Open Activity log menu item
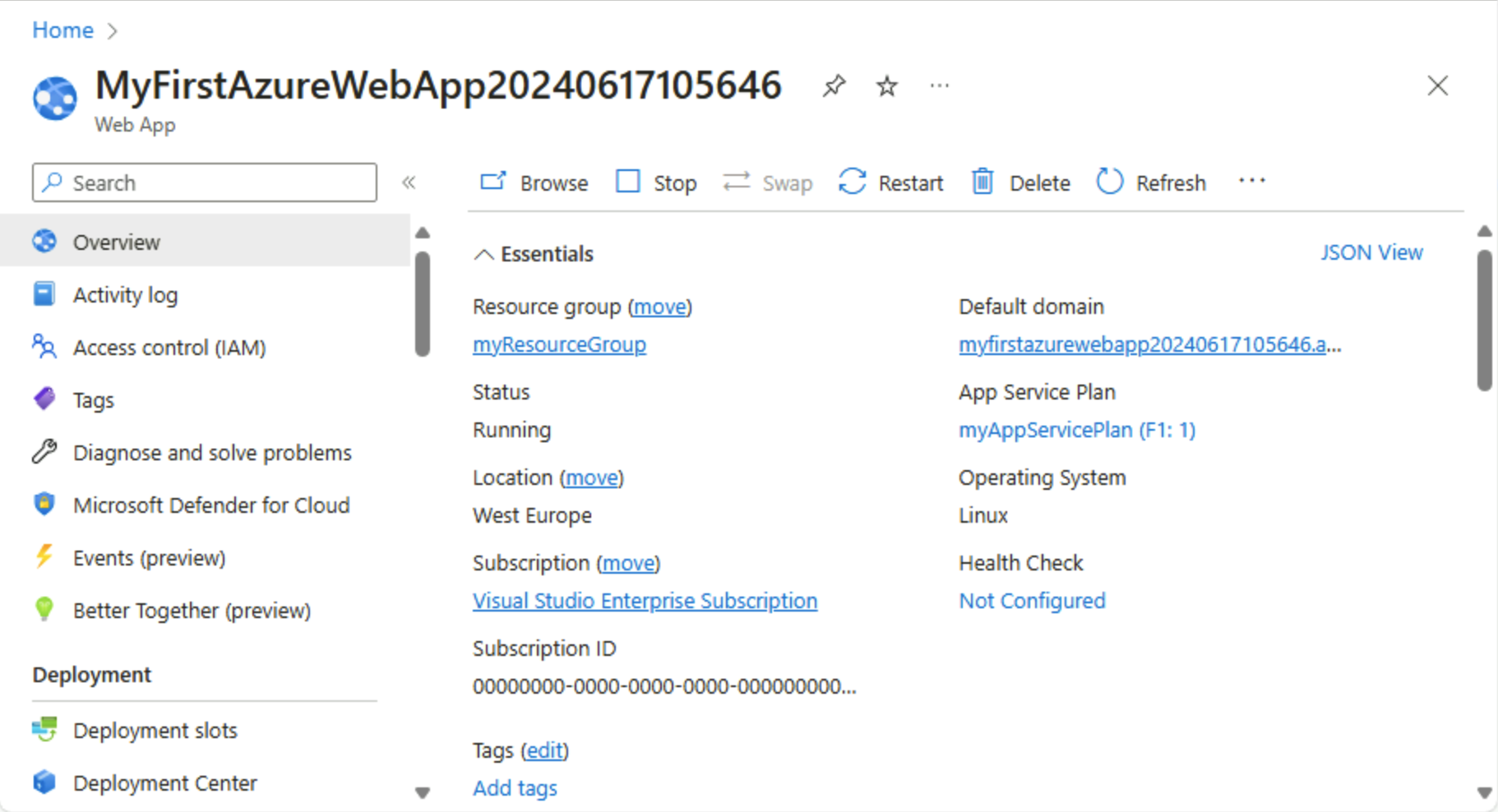 pos(125,295)
